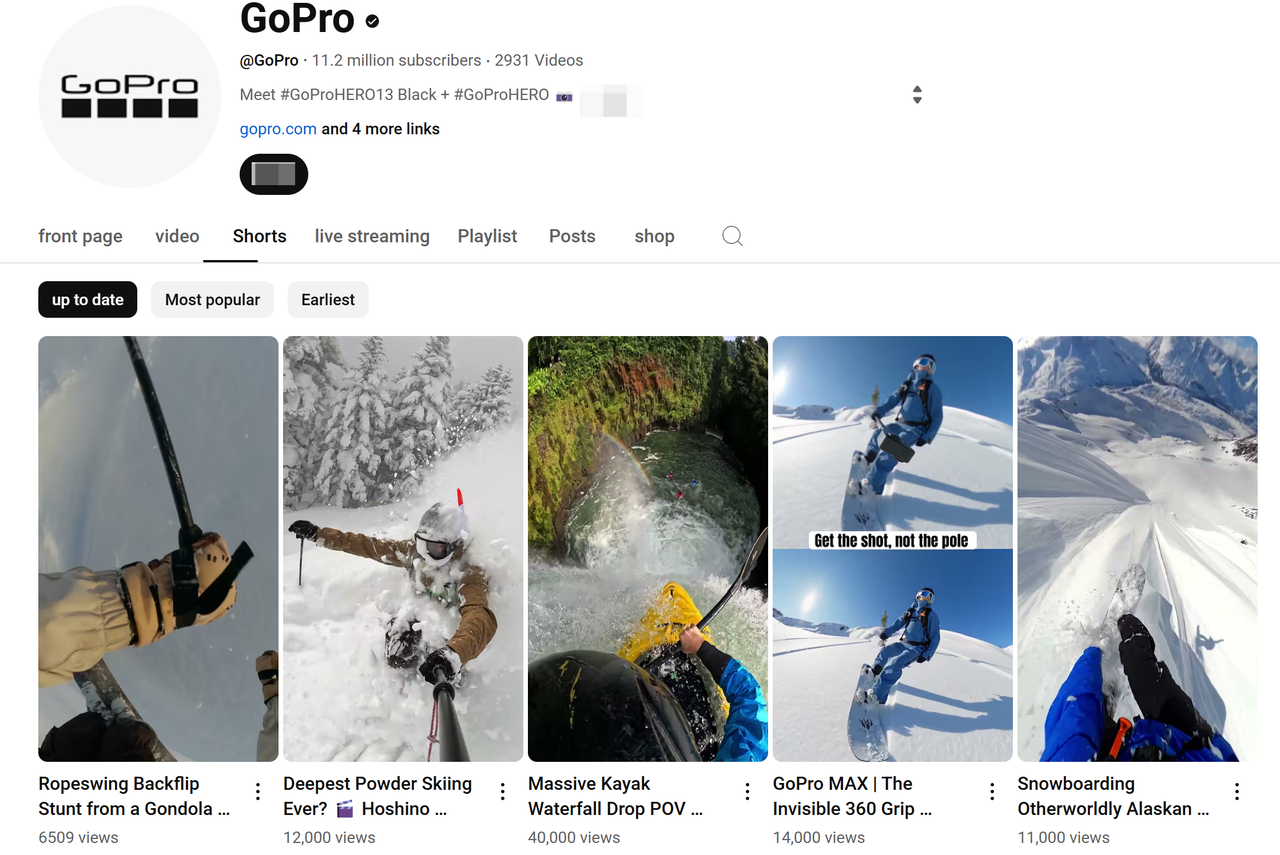The width and height of the screenshot is (1280, 855).
Task: Enable the Most popular sorting filter
Action: pyautogui.click(x=212, y=299)
